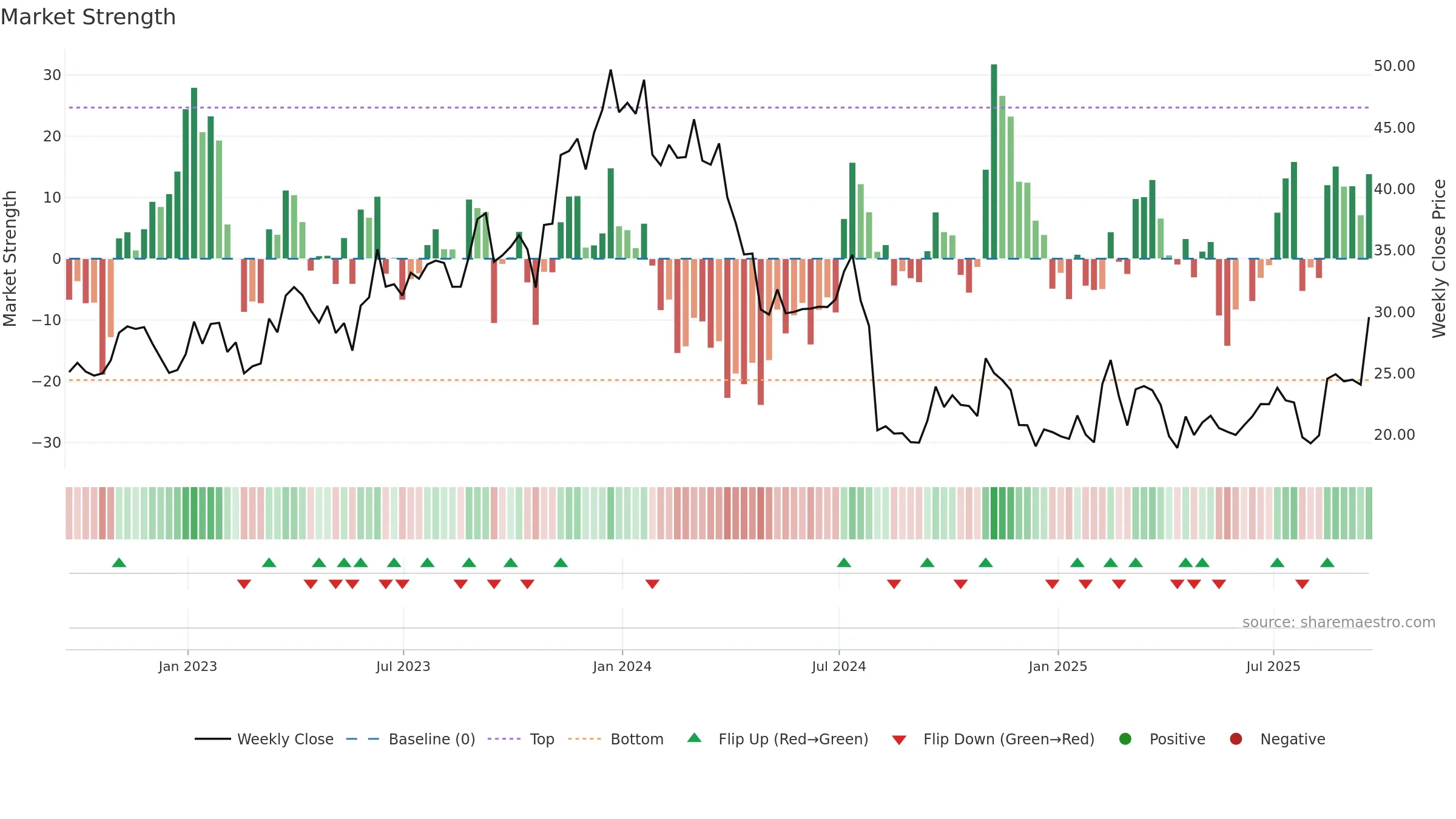Select the rightmost red flip-down triangle marker

1302,584
